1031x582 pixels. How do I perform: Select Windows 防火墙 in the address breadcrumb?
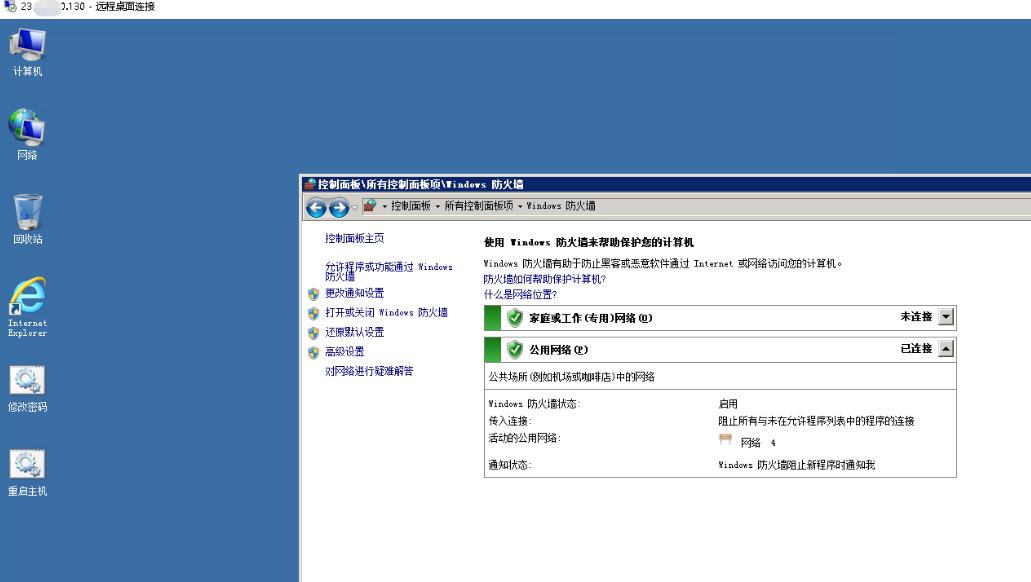pos(561,206)
